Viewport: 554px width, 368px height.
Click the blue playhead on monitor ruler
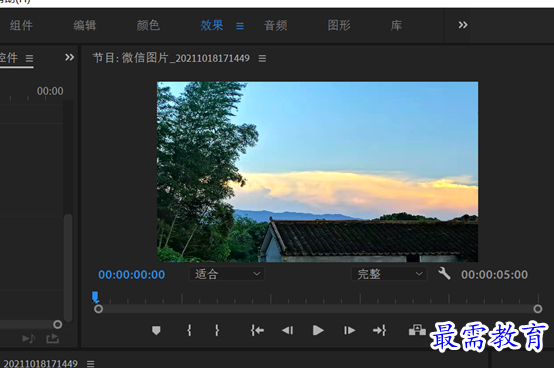tap(95, 297)
